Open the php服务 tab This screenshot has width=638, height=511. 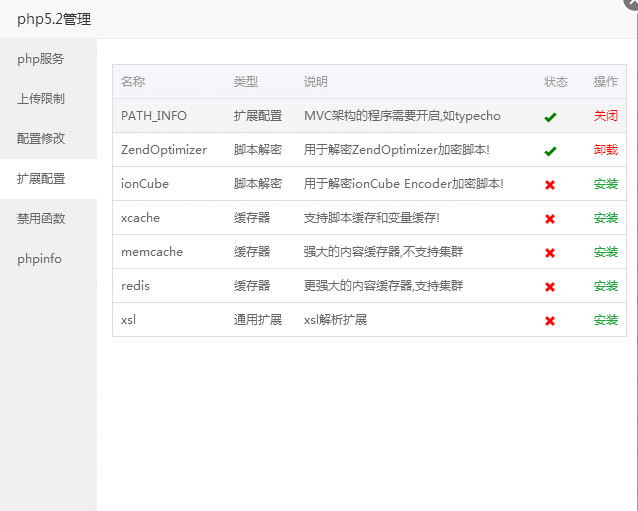[x=48, y=59]
